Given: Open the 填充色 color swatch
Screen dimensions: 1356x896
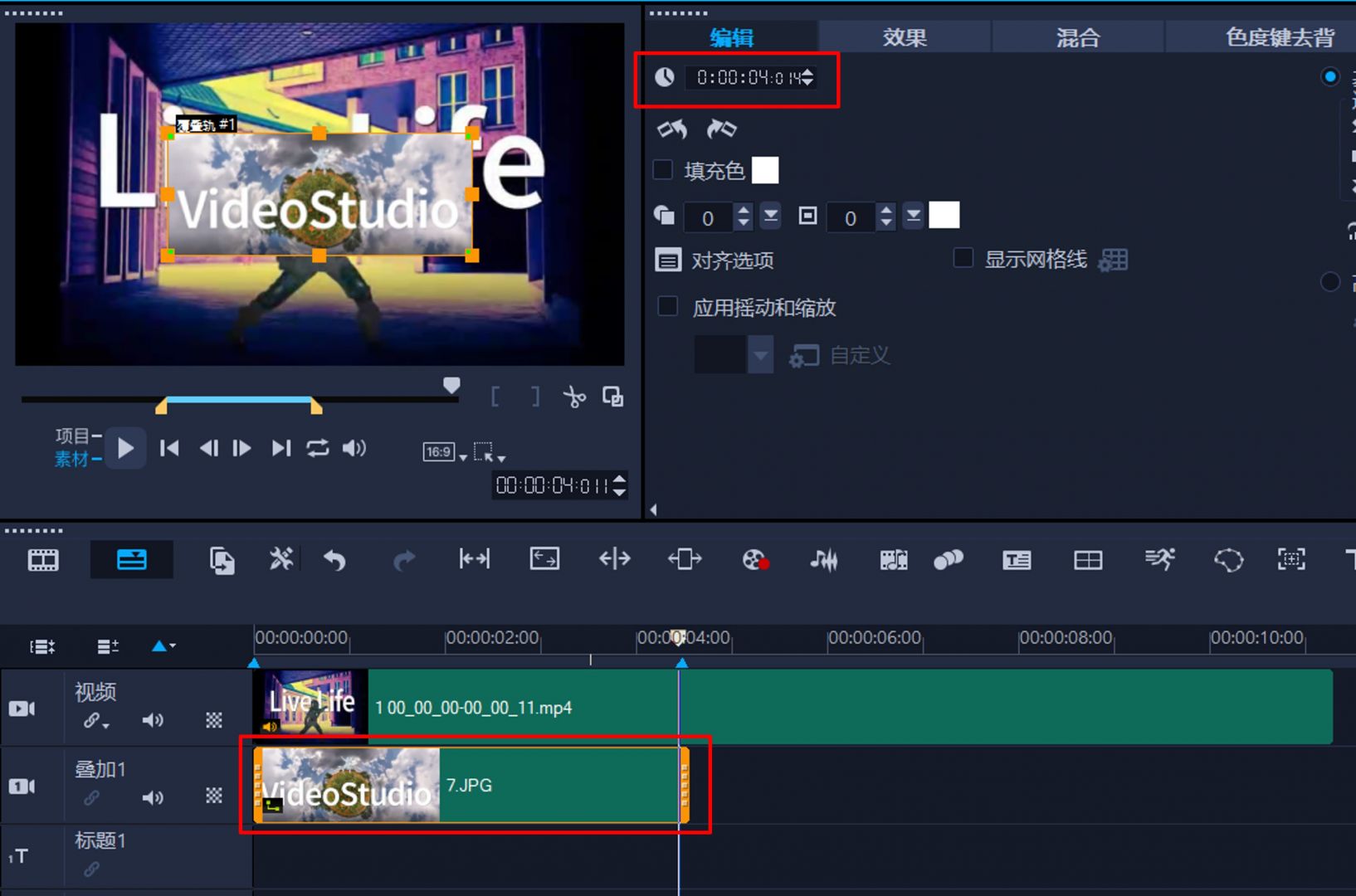Looking at the screenshot, I should point(765,170).
